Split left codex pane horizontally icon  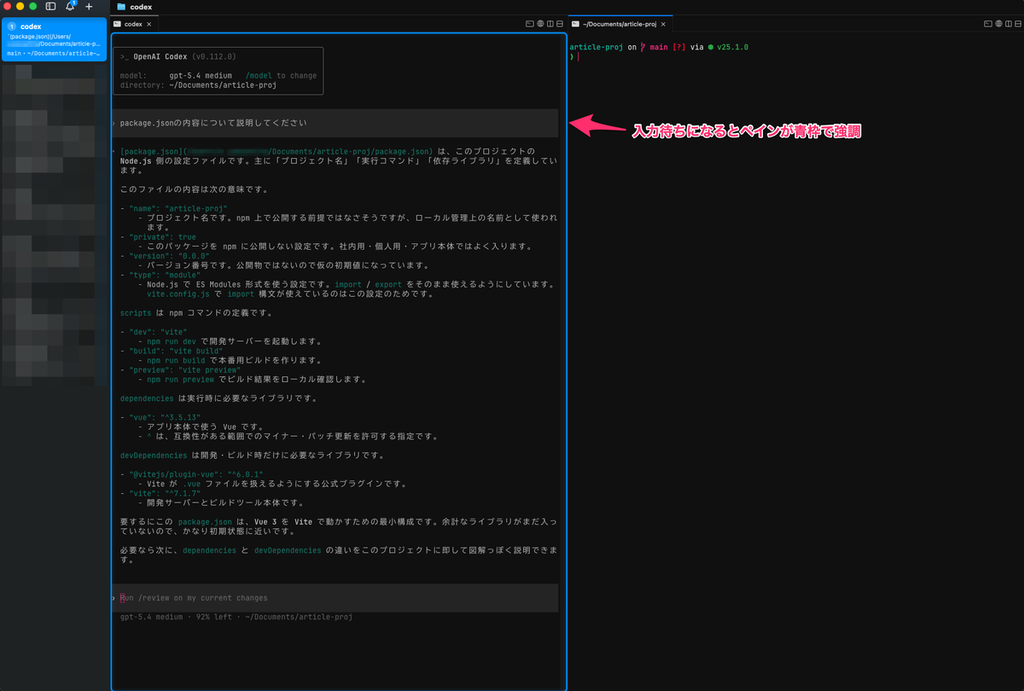tap(560, 24)
